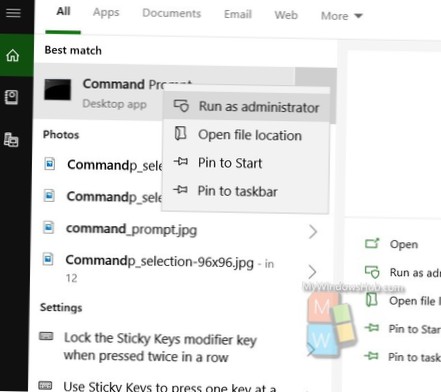Click Pin to taskbar icon in right panel
The height and width of the screenshot is (392, 441).
371,356
